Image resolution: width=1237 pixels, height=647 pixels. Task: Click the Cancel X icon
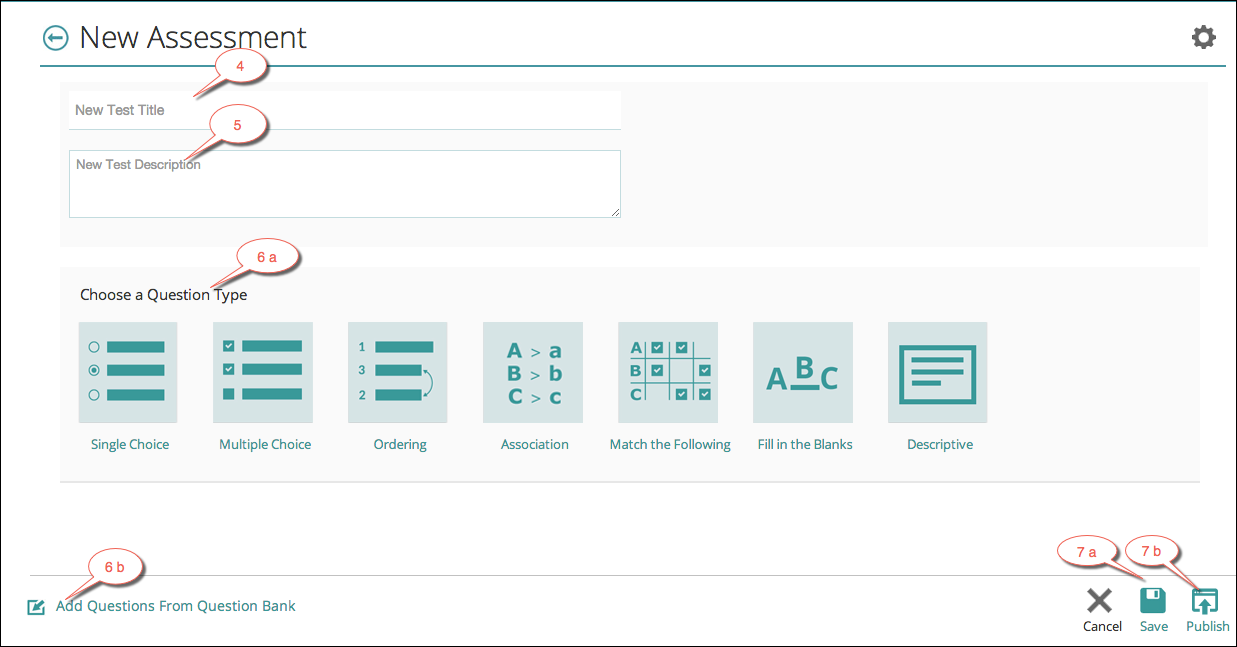pos(1100,600)
